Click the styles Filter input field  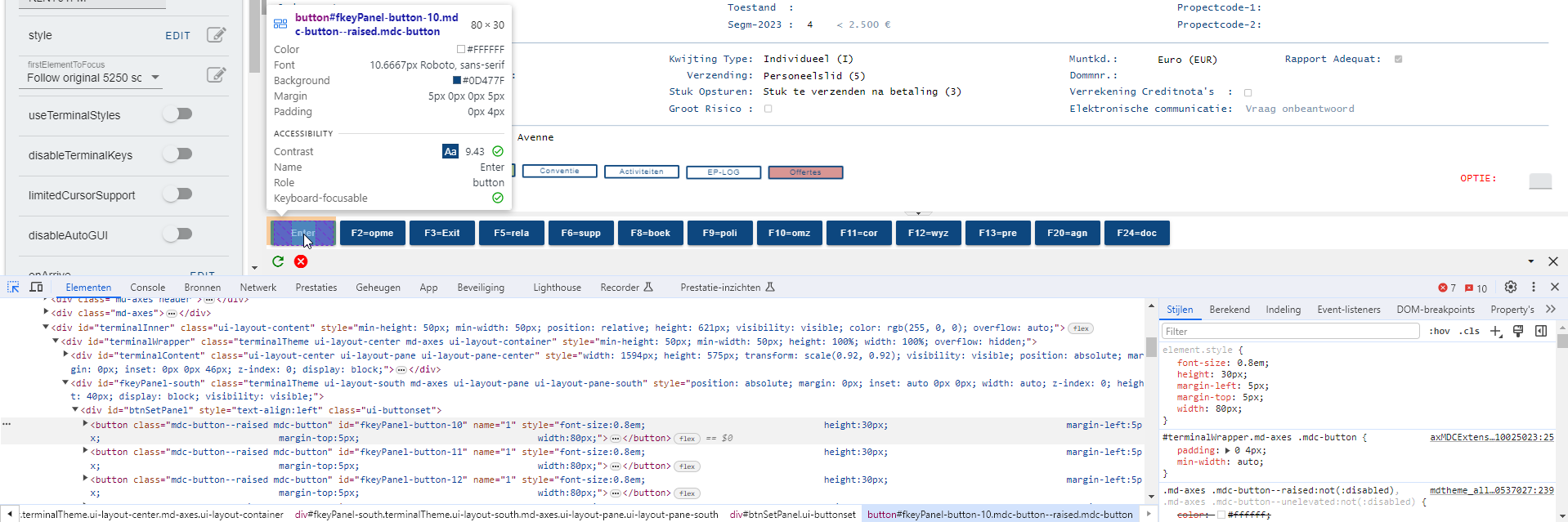pyautogui.click(x=1290, y=331)
